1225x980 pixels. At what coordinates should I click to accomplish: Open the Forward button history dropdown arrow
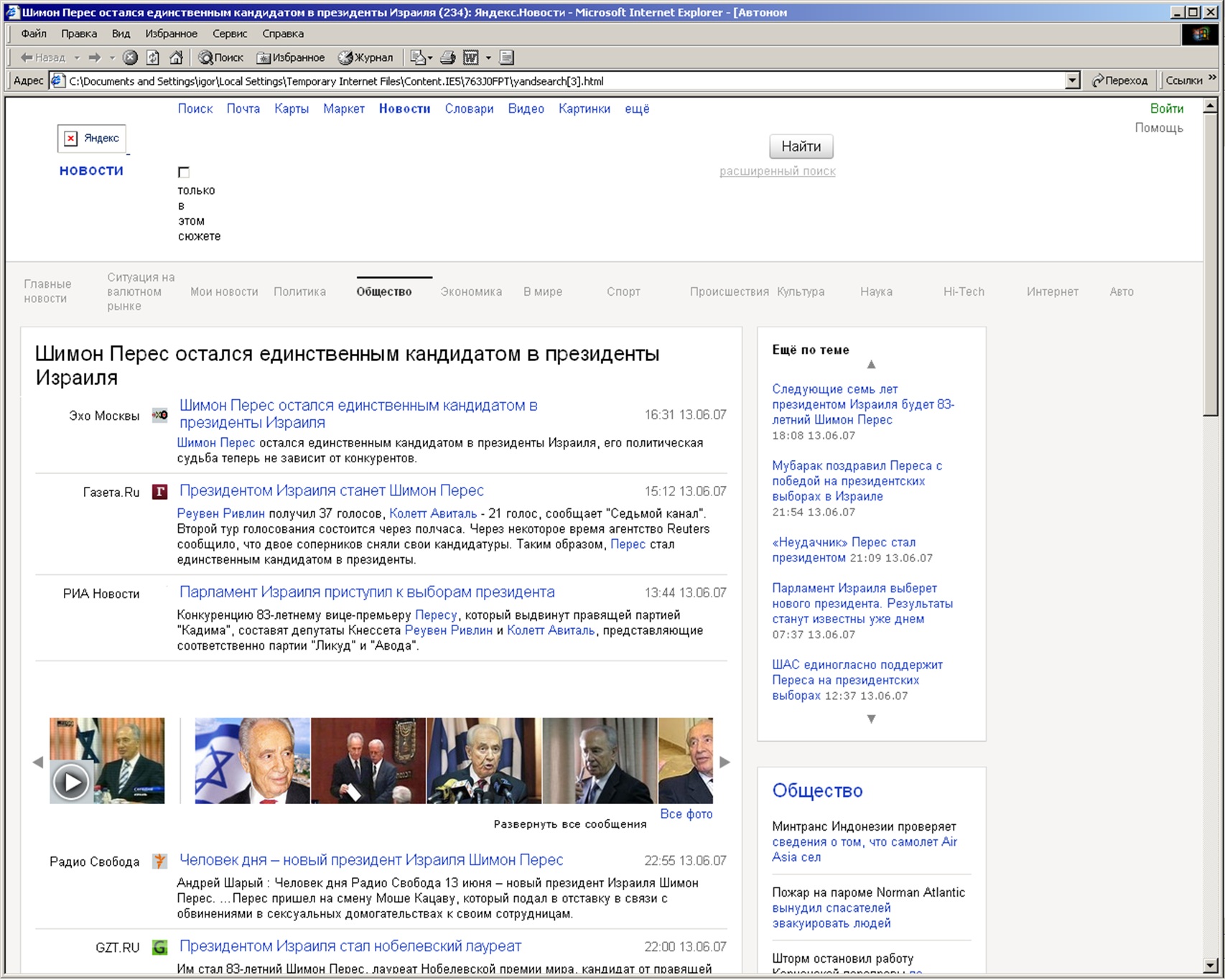coord(112,57)
